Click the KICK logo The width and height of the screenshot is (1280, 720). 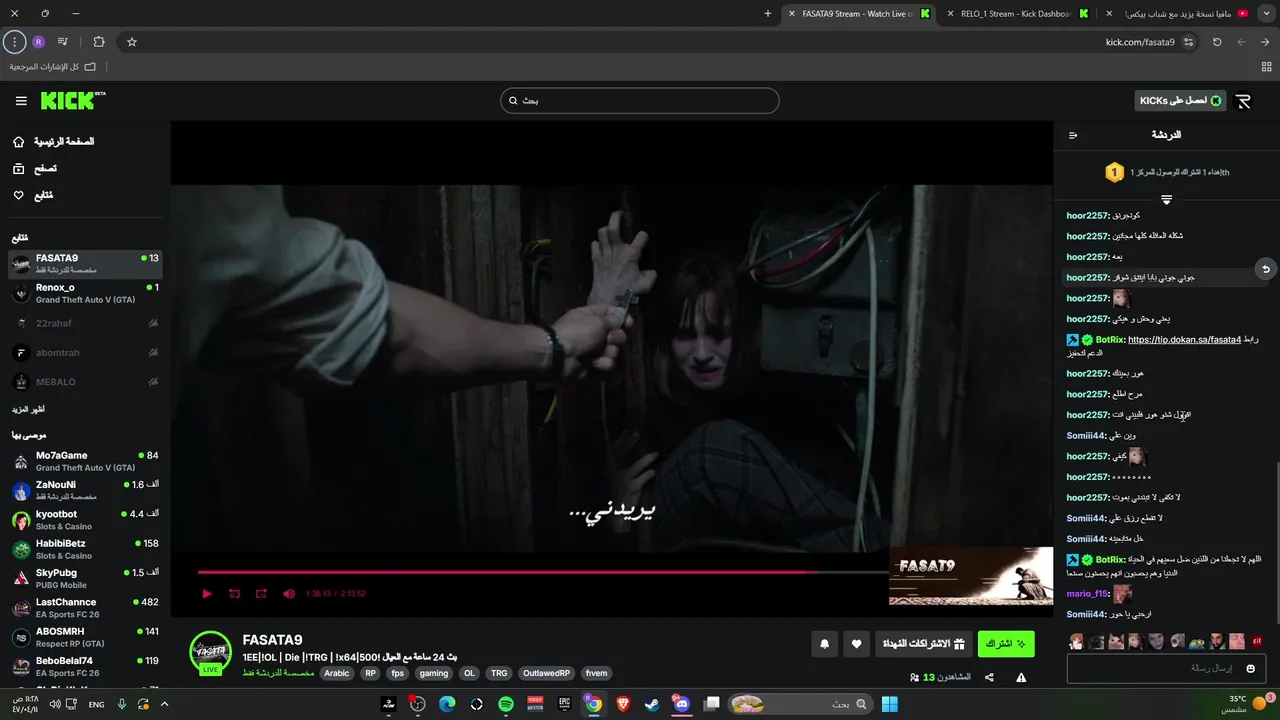[x=73, y=100]
